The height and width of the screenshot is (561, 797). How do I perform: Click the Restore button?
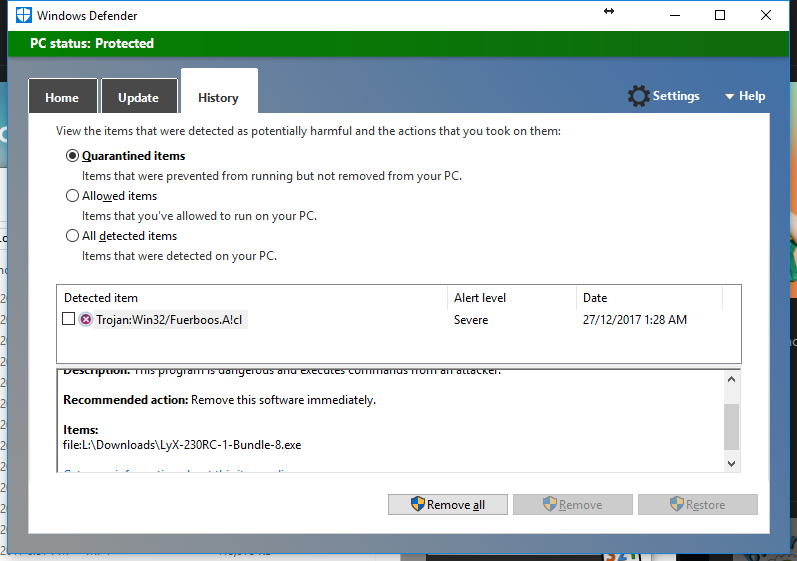tap(698, 505)
